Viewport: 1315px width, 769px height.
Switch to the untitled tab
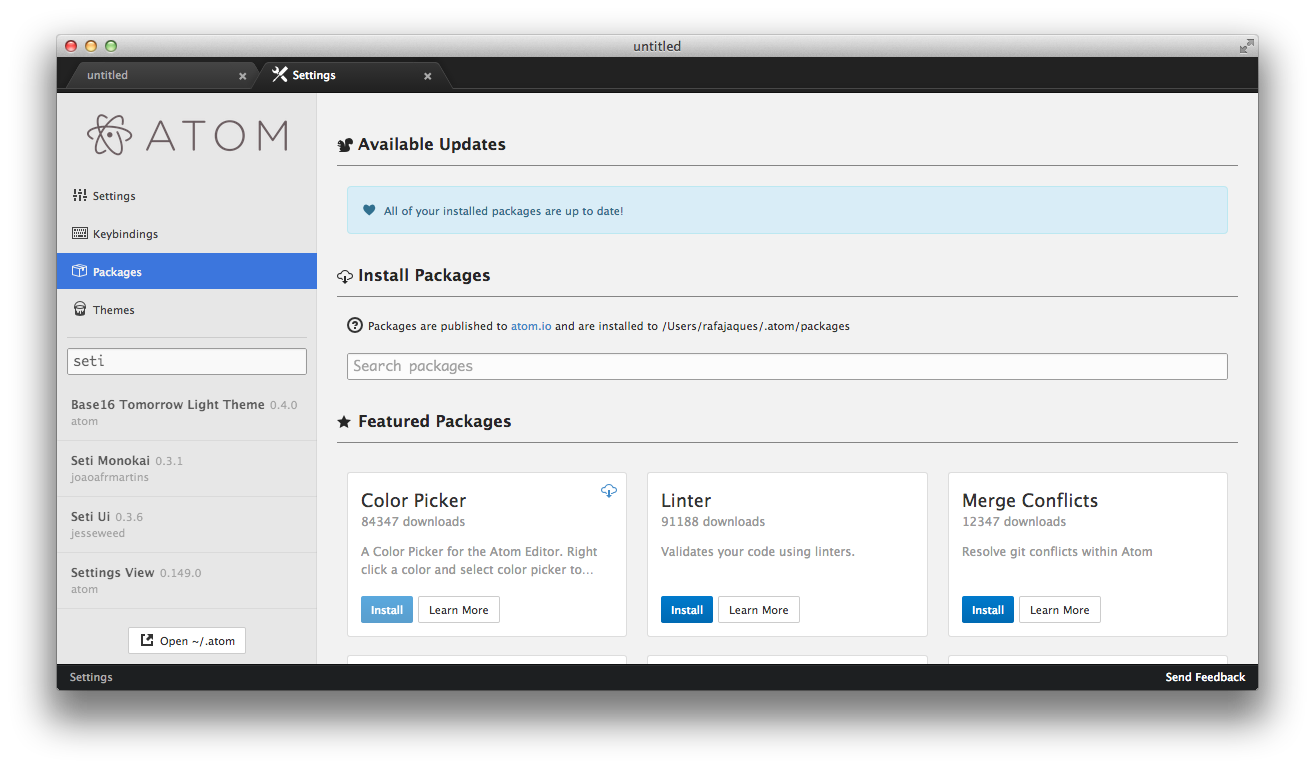tap(161, 75)
